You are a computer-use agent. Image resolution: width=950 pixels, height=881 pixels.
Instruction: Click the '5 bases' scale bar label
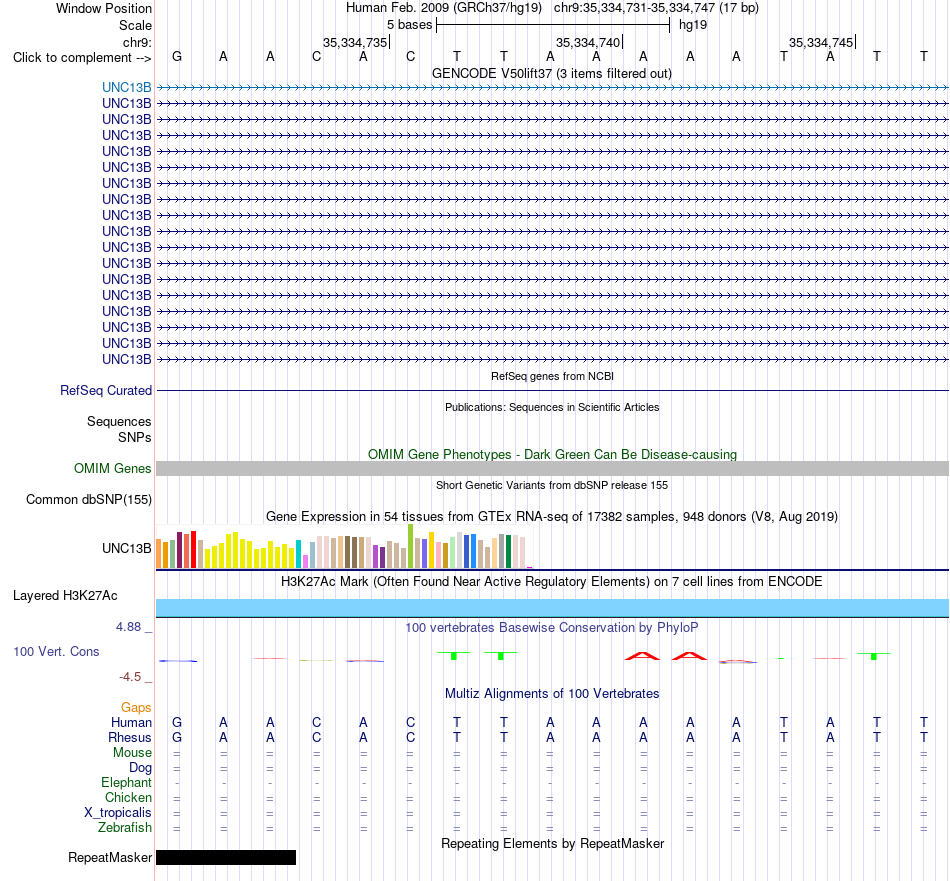tap(410, 25)
